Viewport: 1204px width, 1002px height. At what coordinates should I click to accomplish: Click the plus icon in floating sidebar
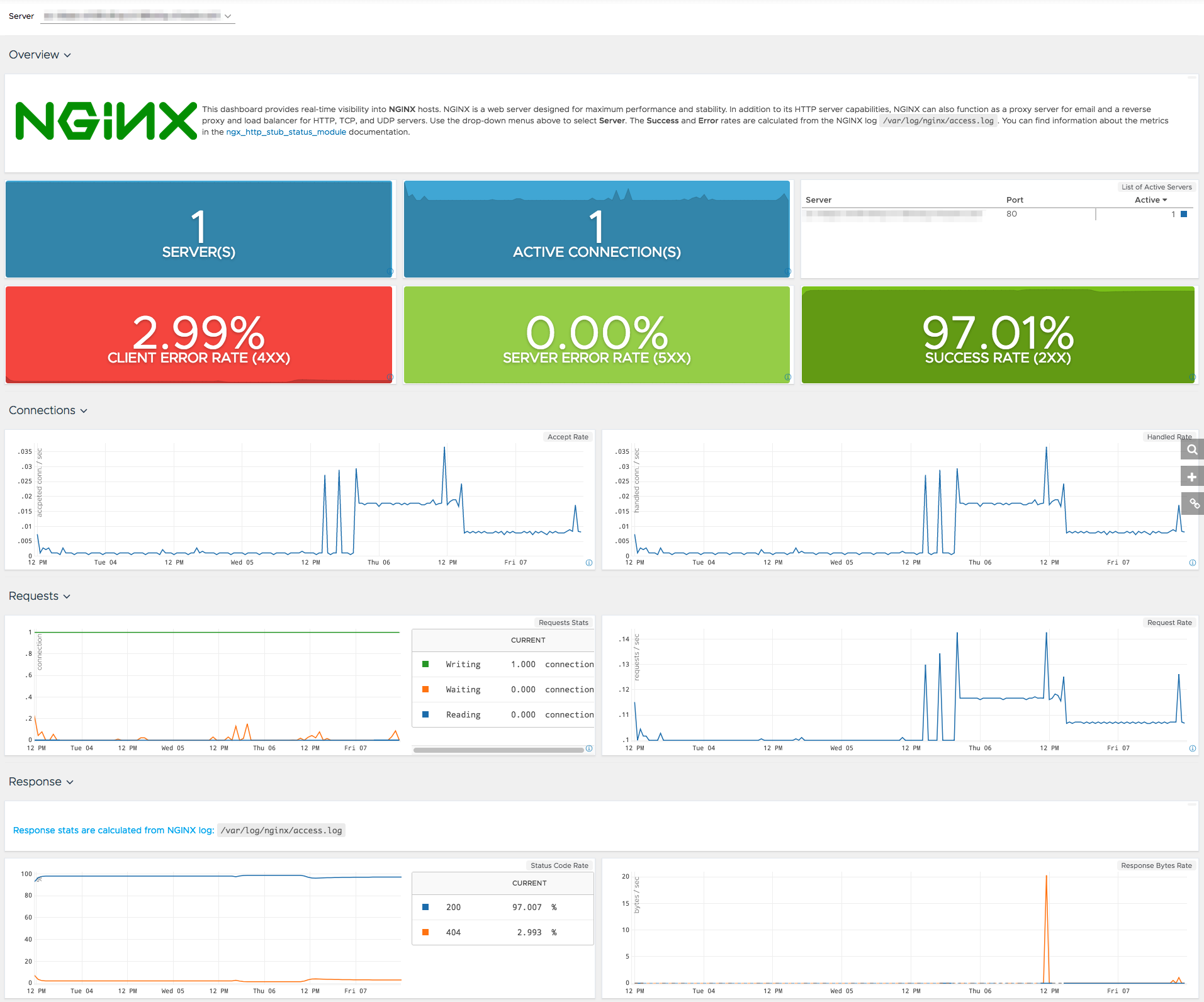1192,477
